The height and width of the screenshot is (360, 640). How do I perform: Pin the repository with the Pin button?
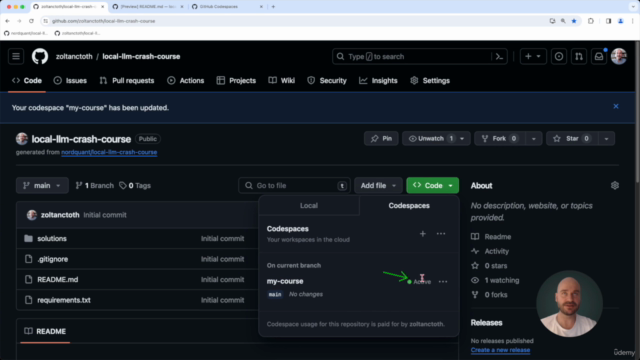click(x=381, y=139)
